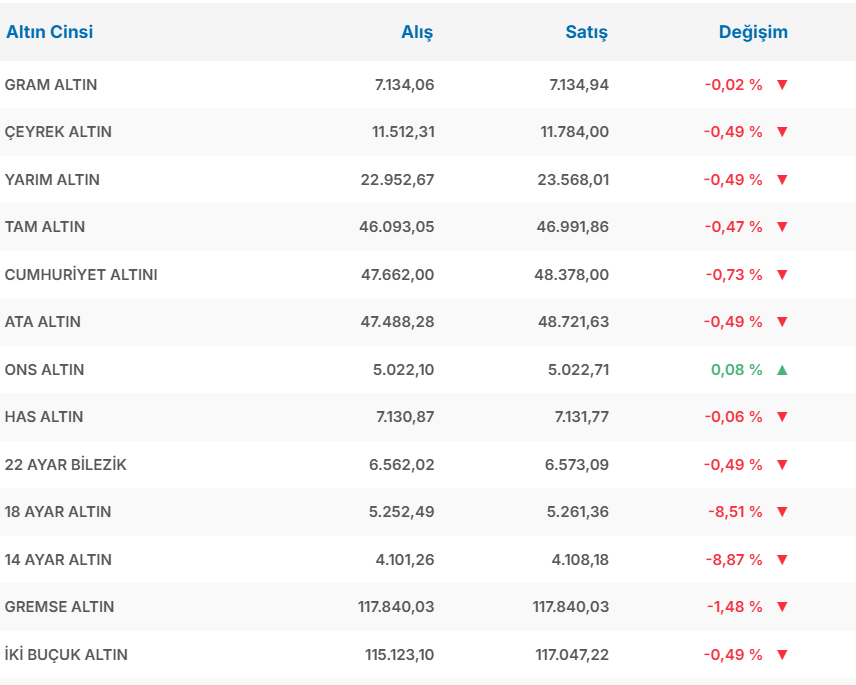
Task: Click the Satış column header
Action: pos(586,32)
